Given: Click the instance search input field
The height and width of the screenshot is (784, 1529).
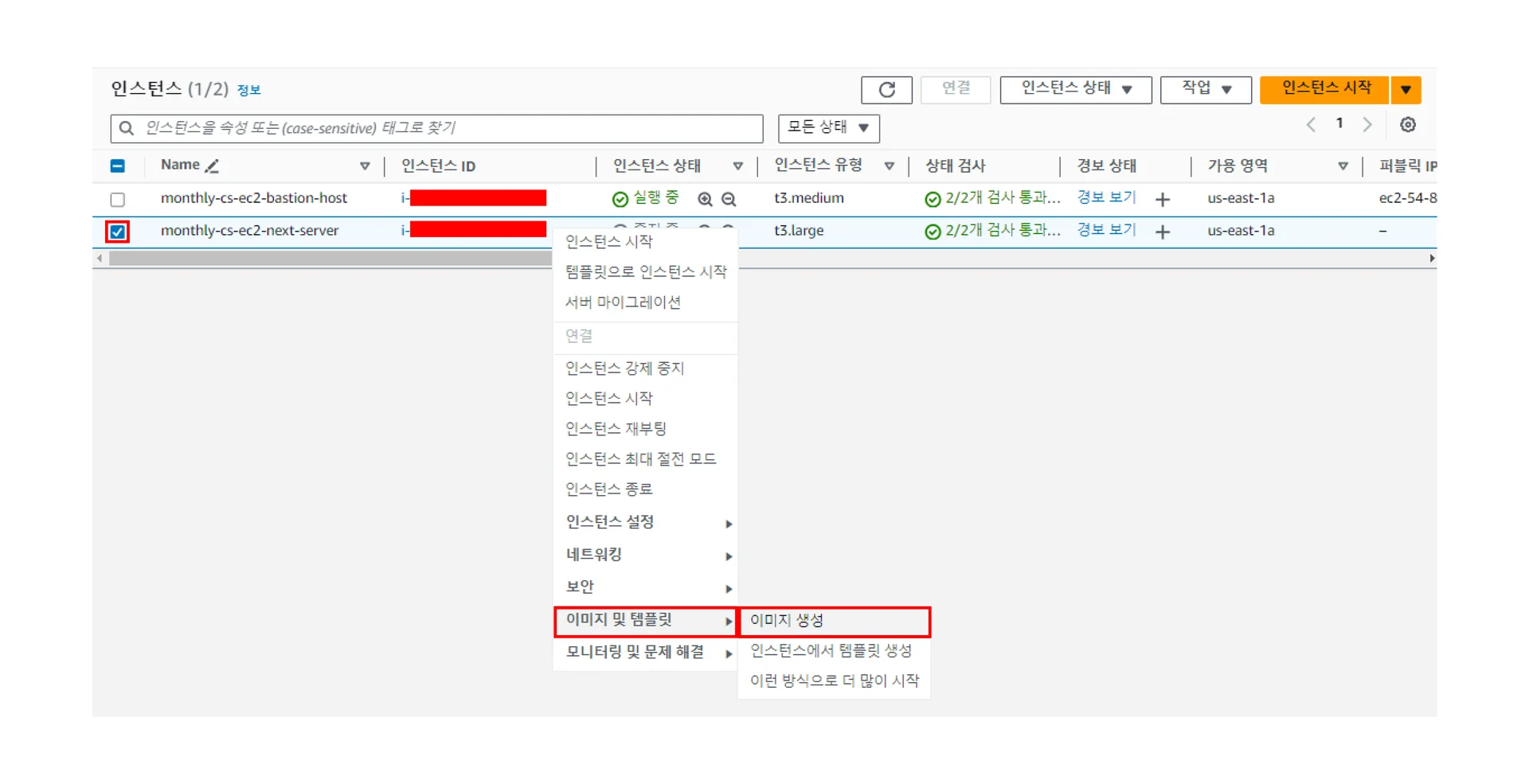Looking at the screenshot, I should (436, 128).
